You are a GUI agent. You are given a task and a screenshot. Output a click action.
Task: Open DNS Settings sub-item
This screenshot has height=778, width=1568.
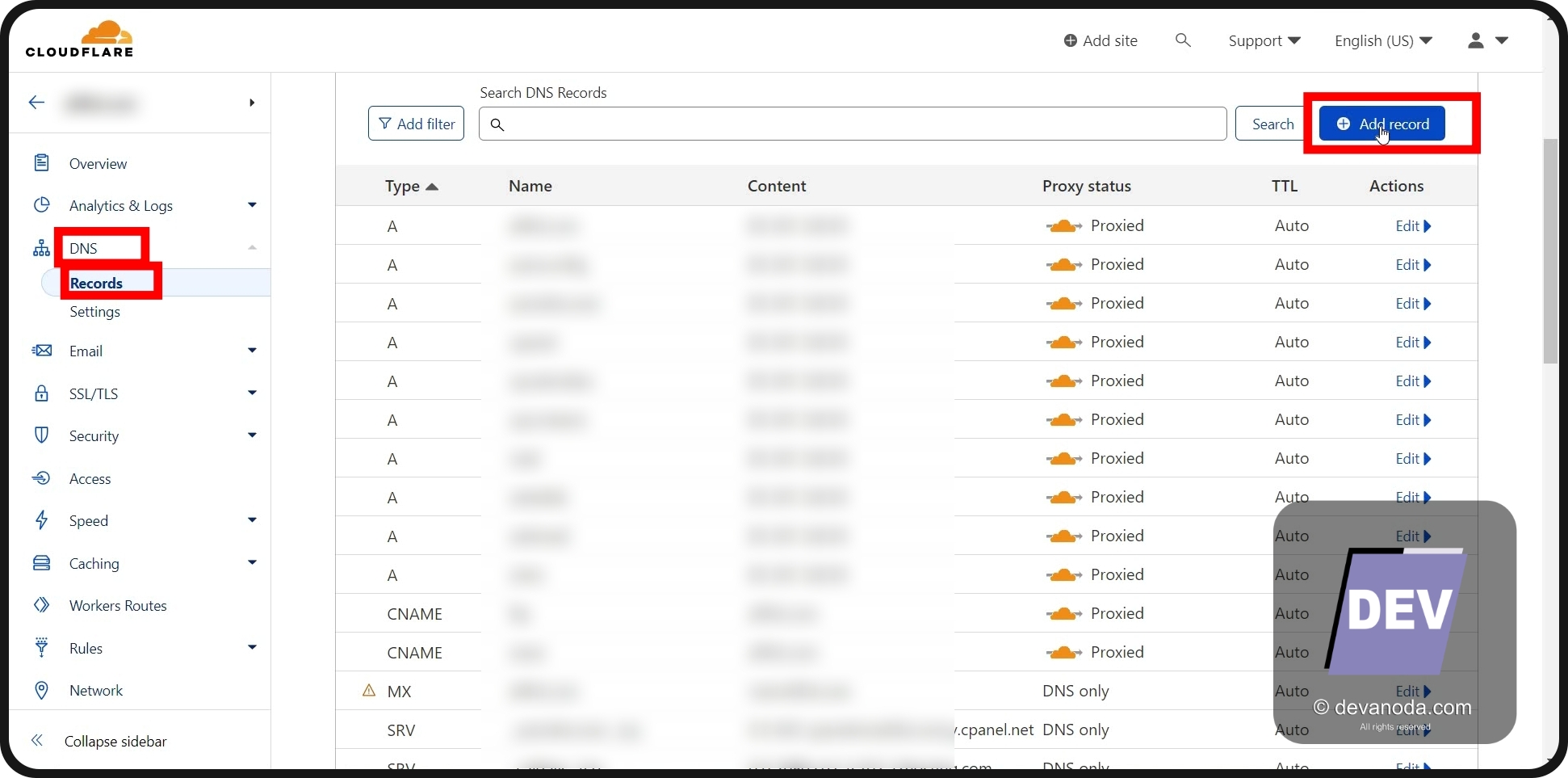[94, 311]
